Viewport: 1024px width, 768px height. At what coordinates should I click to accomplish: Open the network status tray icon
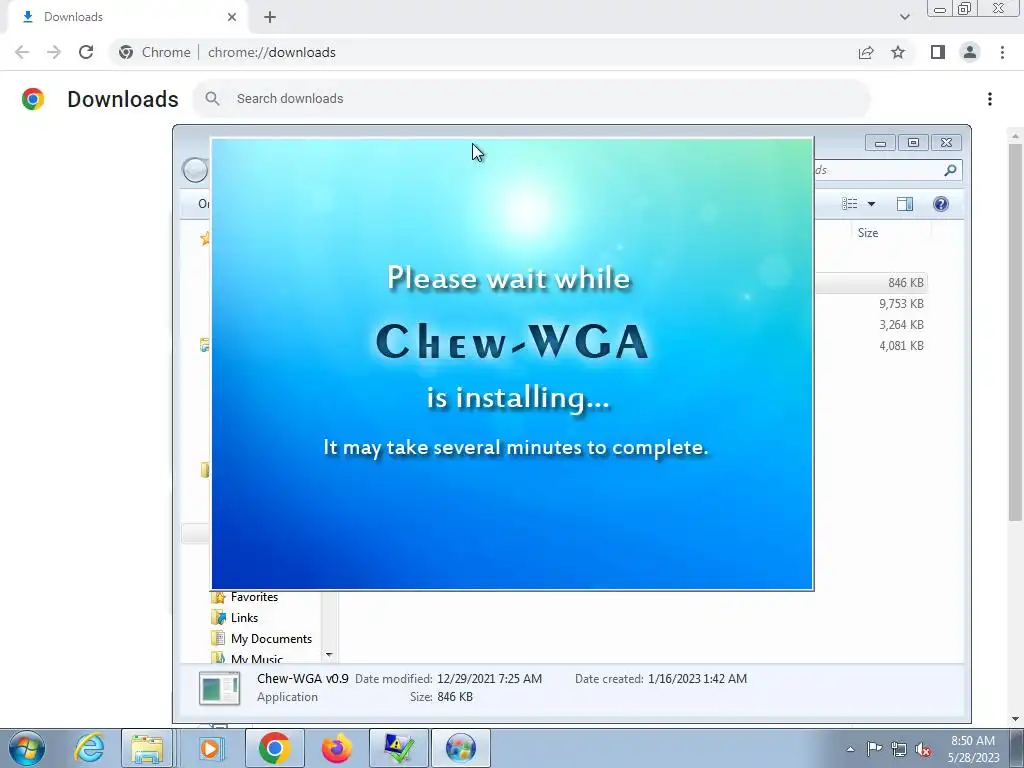coord(899,749)
